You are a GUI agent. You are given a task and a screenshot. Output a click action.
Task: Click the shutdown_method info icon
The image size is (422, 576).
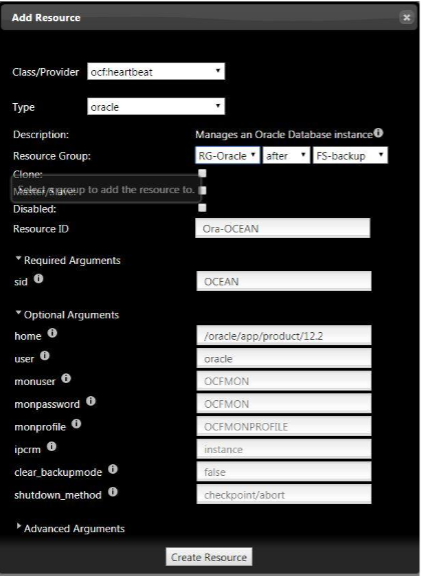(113, 492)
